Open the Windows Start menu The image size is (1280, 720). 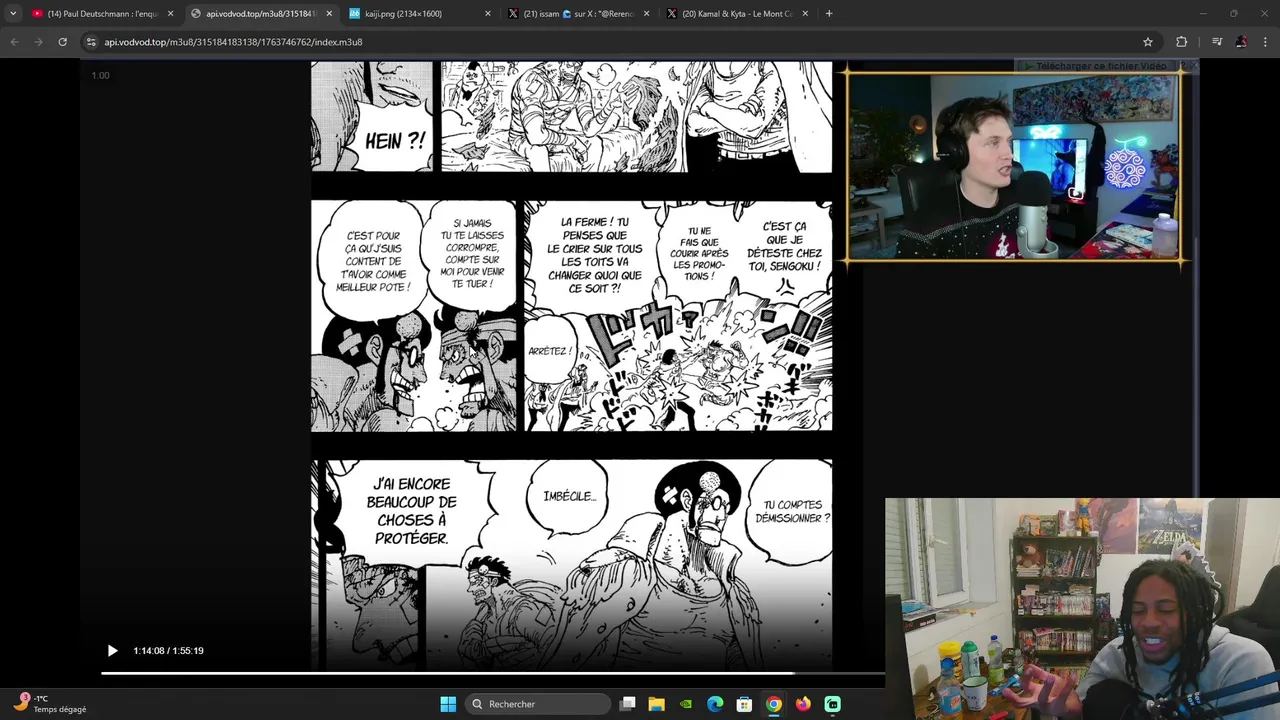coord(448,704)
